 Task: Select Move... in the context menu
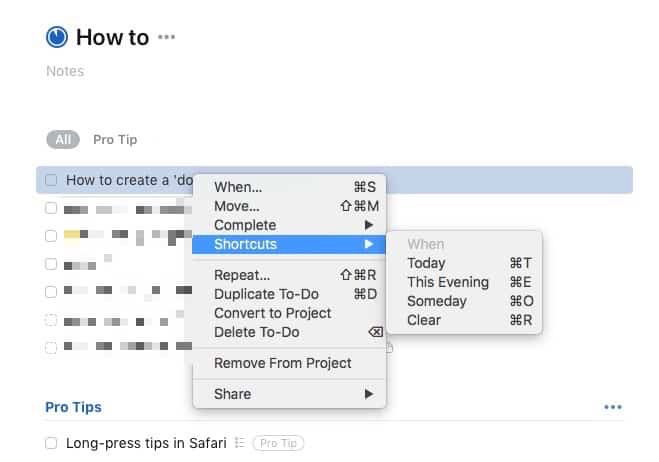tap(237, 206)
